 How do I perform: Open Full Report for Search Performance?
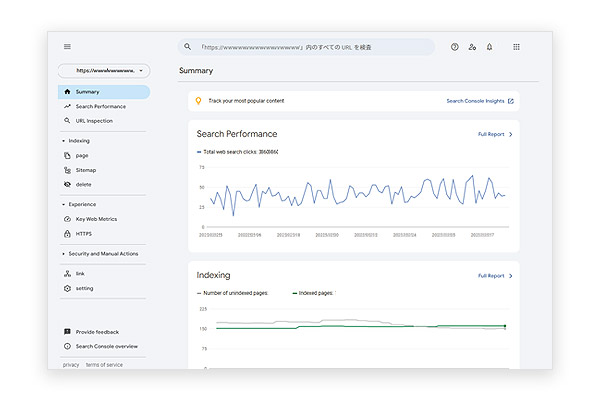point(495,134)
